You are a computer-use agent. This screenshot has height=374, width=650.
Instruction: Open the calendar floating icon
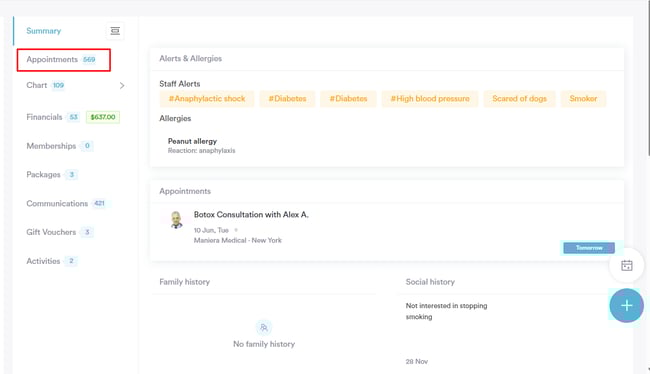tap(626, 265)
